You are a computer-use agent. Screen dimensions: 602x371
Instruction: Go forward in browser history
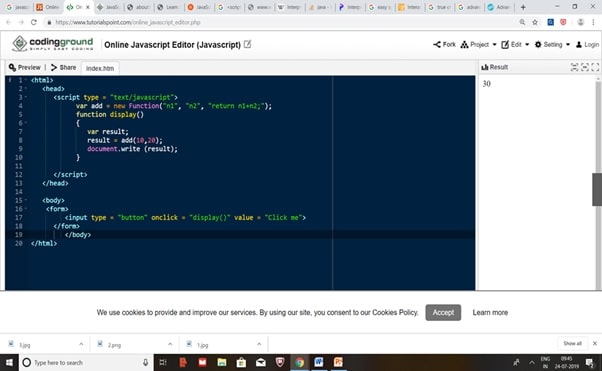click(x=21, y=22)
